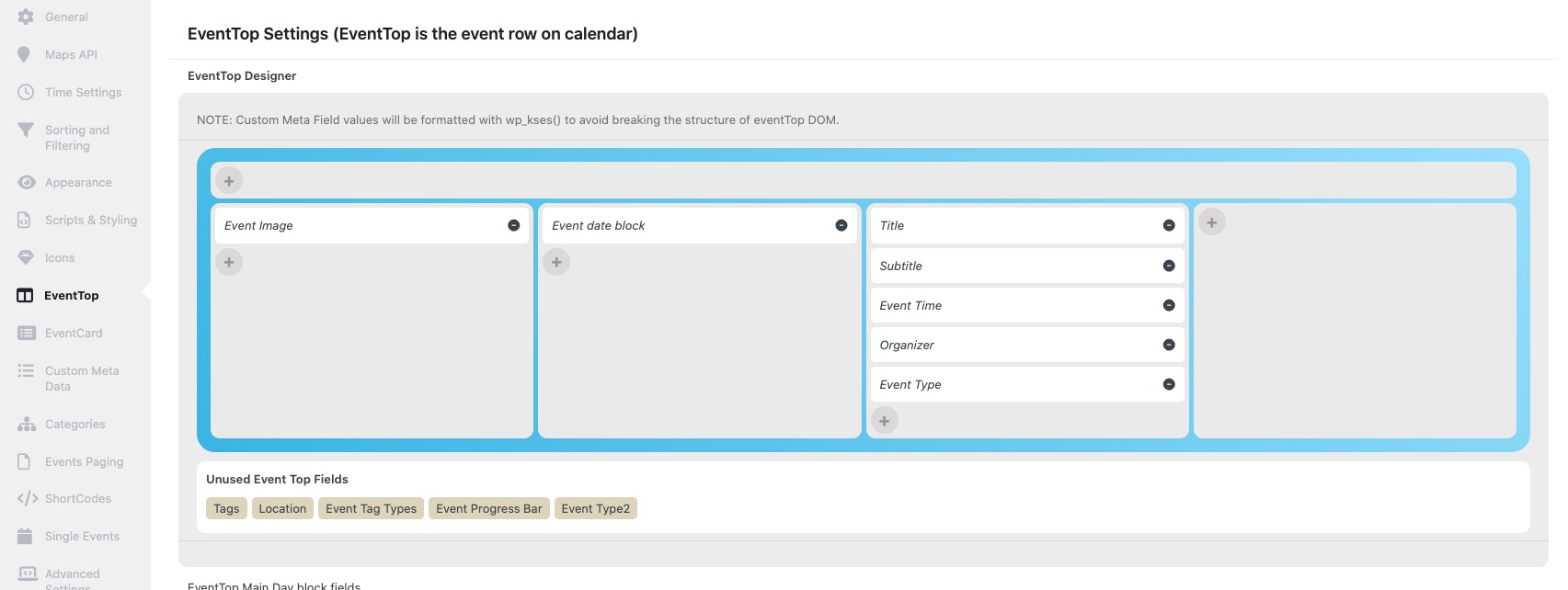Viewport: 1568px width, 590px height.
Task: Click the EventTop Settings page title
Action: 413,34
